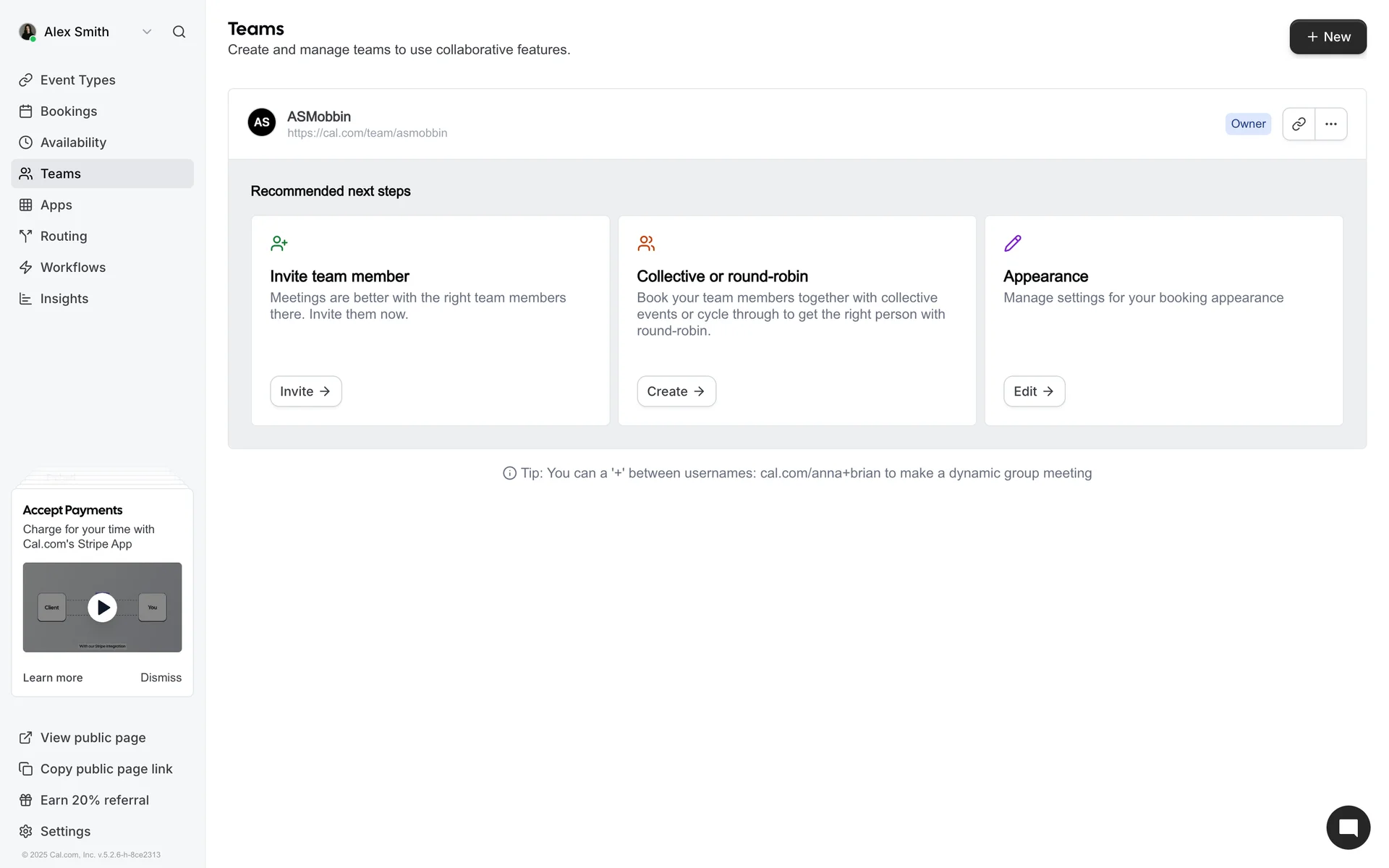Click the Invite arrow button
1389x868 pixels.
click(x=305, y=391)
